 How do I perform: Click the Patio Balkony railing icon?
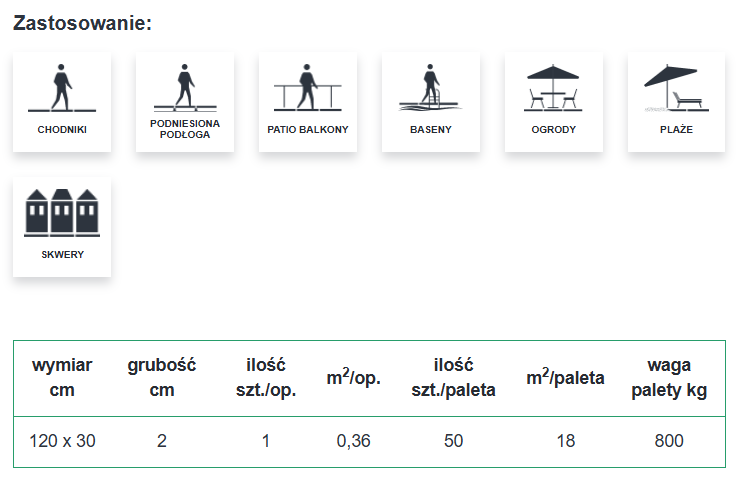(x=307, y=88)
